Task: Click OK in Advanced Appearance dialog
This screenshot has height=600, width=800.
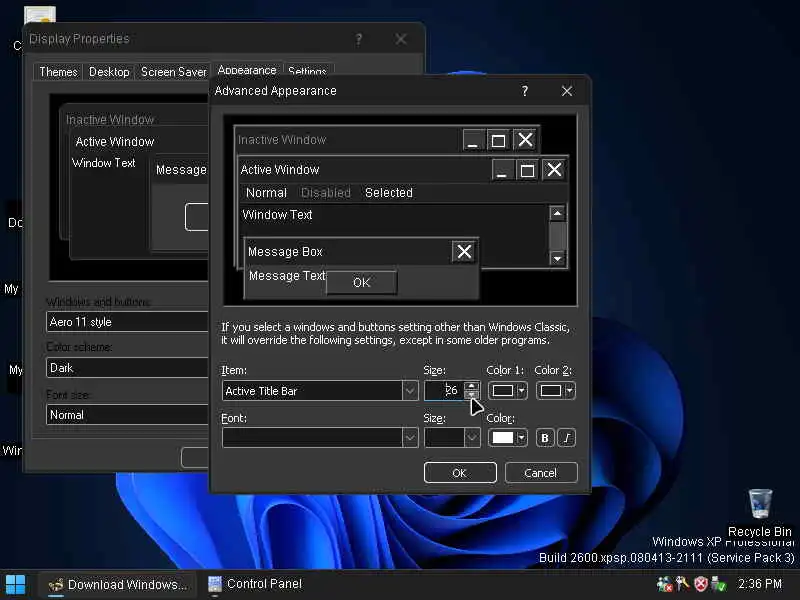Action: 460,473
